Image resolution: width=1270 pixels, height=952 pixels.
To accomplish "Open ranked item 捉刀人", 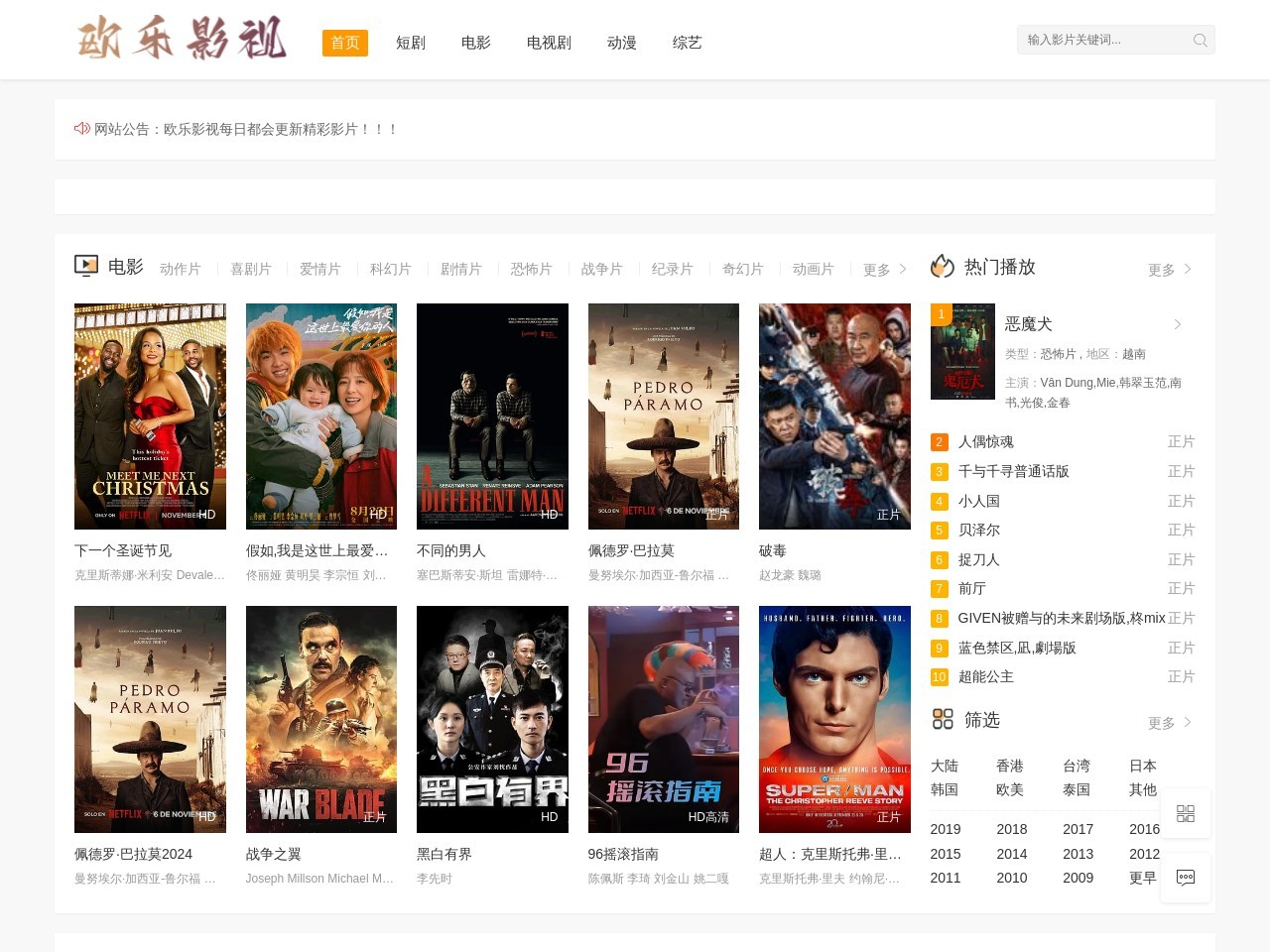I will (979, 559).
